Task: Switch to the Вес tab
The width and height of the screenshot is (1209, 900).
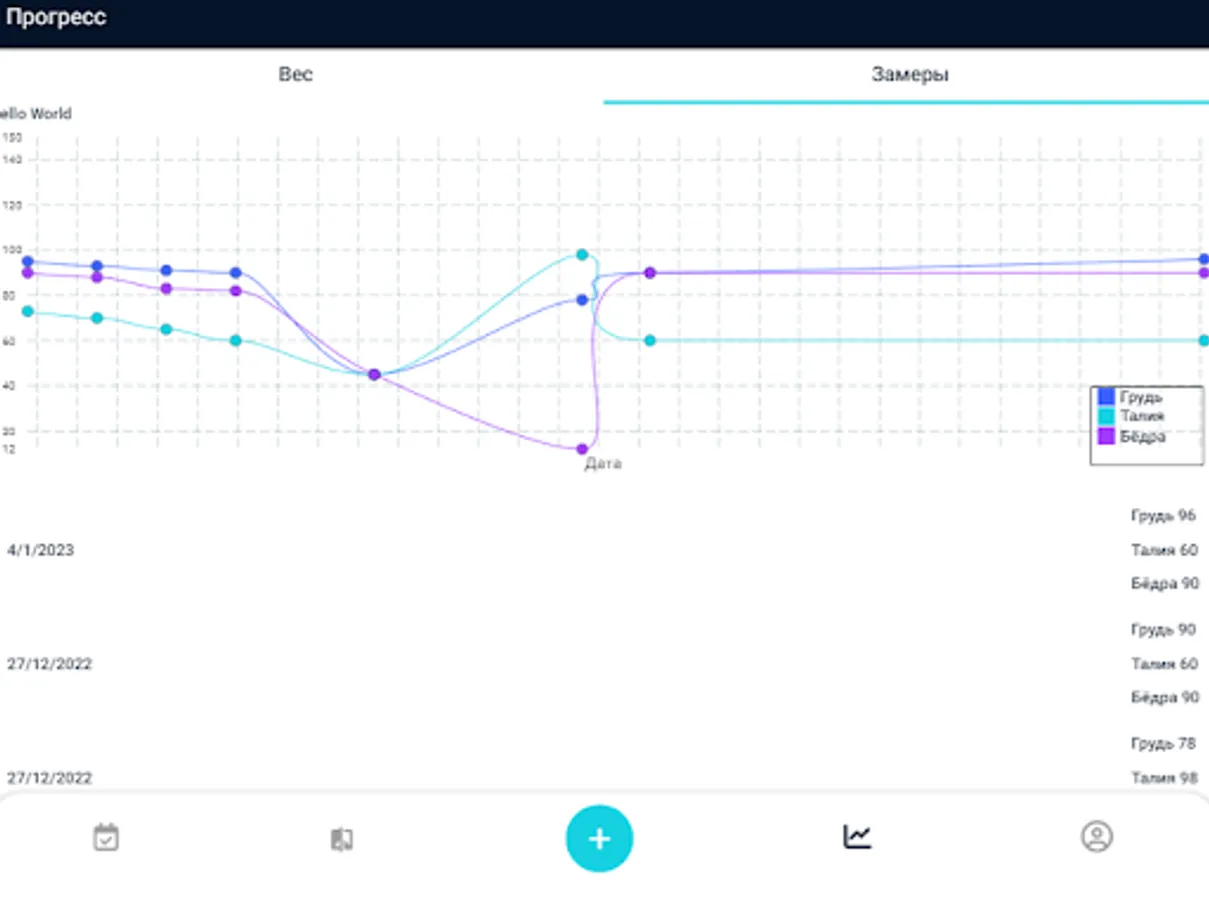Action: [x=296, y=74]
